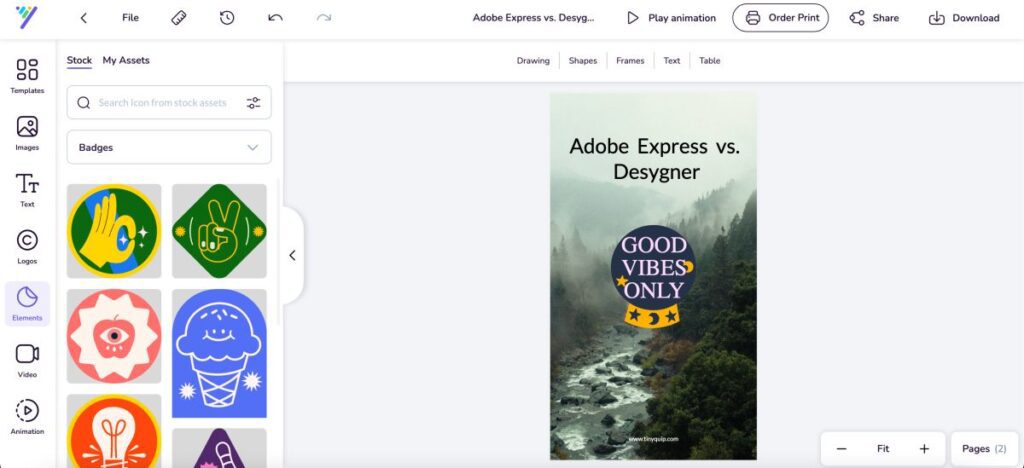Collapse the side panel with arrow handle
1024x468 pixels.
(x=292, y=255)
